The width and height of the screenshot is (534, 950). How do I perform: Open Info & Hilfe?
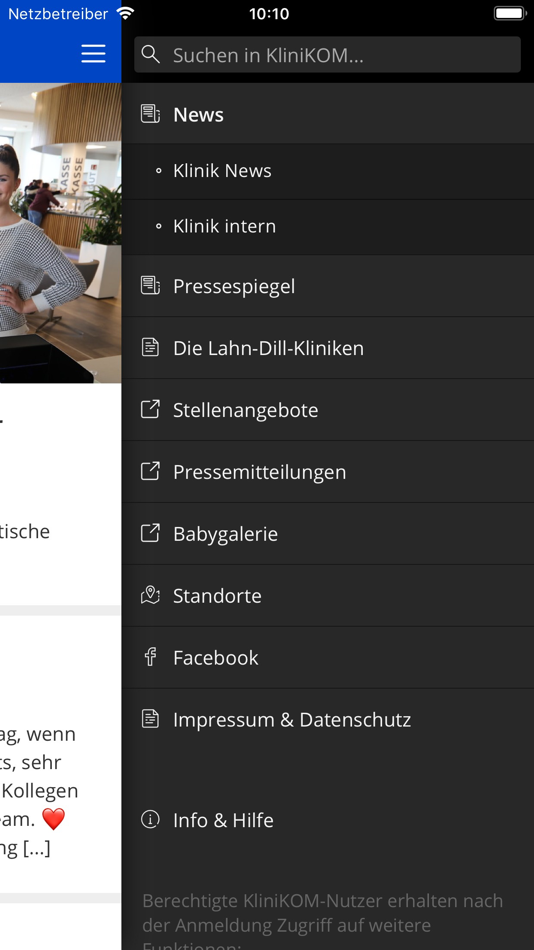click(x=327, y=820)
